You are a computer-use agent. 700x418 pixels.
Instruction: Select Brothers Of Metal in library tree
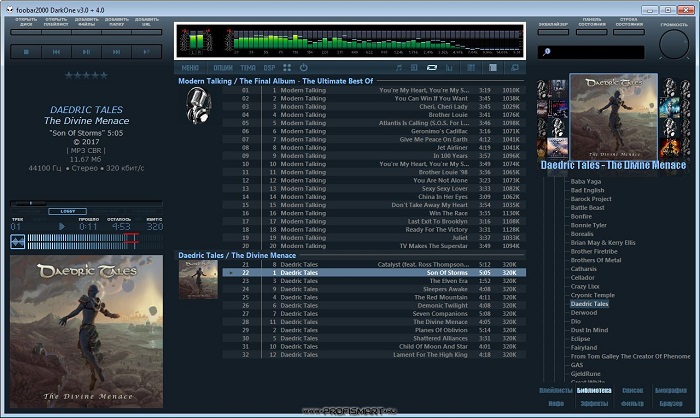pos(596,260)
